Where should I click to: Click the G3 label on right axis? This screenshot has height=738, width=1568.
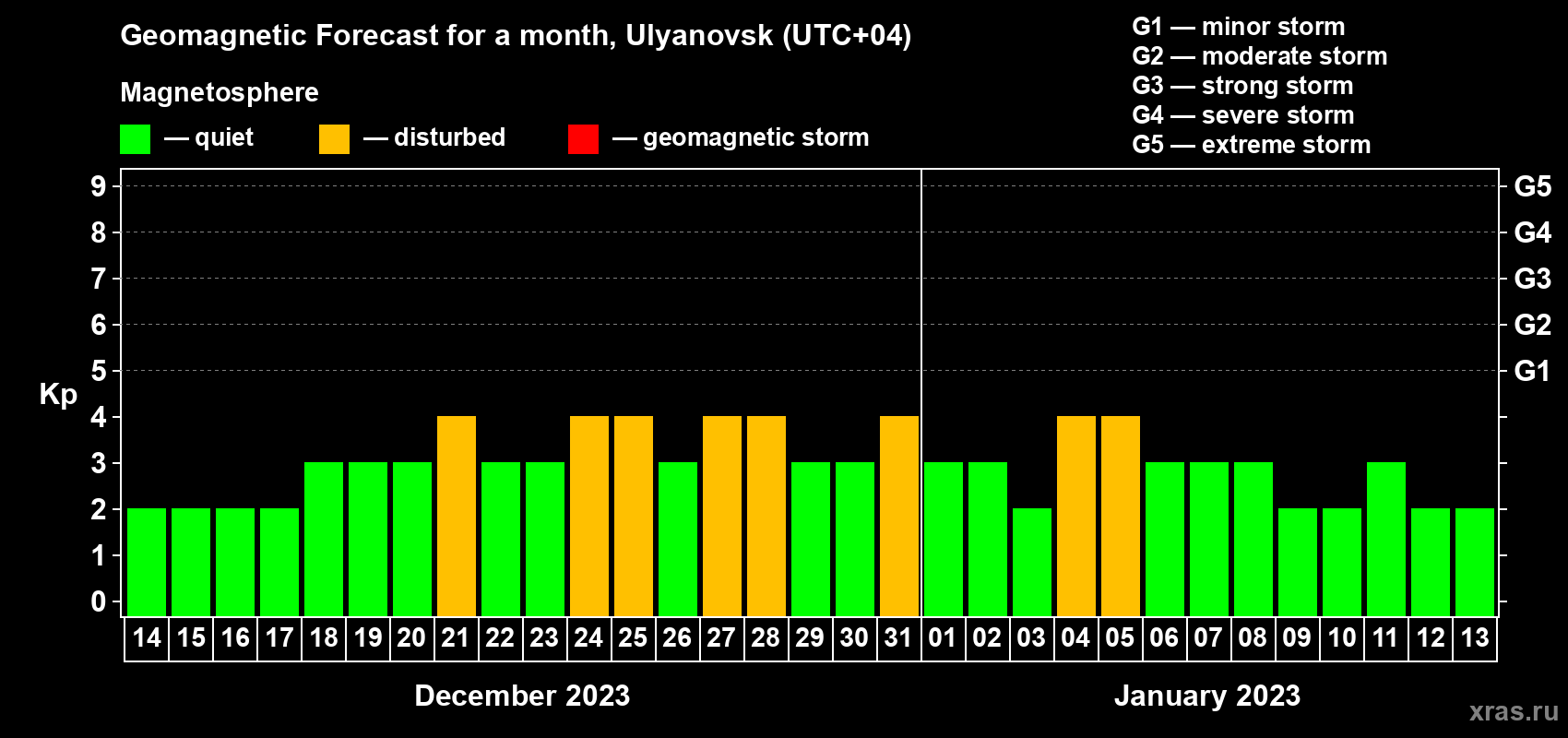(1533, 279)
